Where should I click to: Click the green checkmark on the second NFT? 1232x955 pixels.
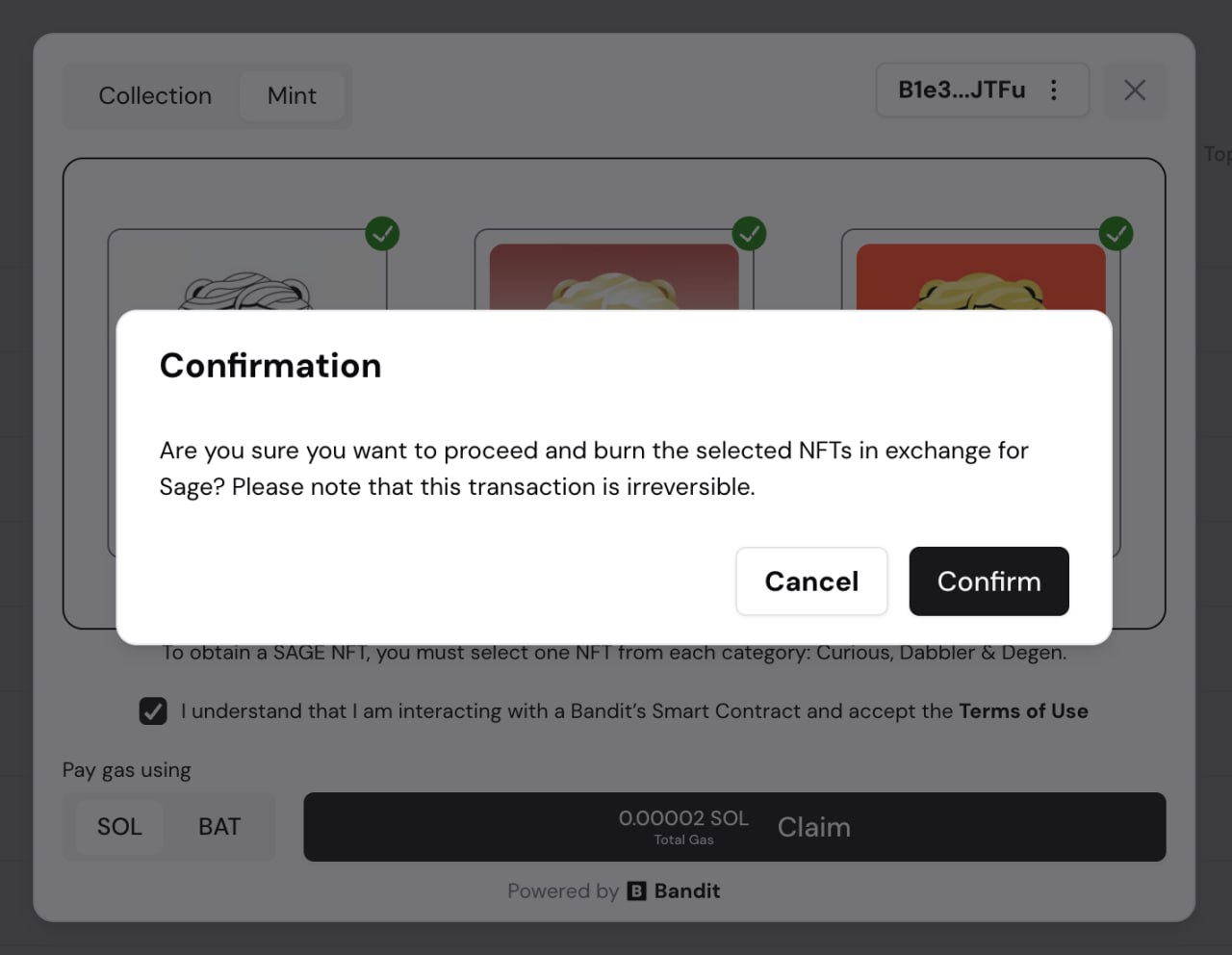pos(749,233)
